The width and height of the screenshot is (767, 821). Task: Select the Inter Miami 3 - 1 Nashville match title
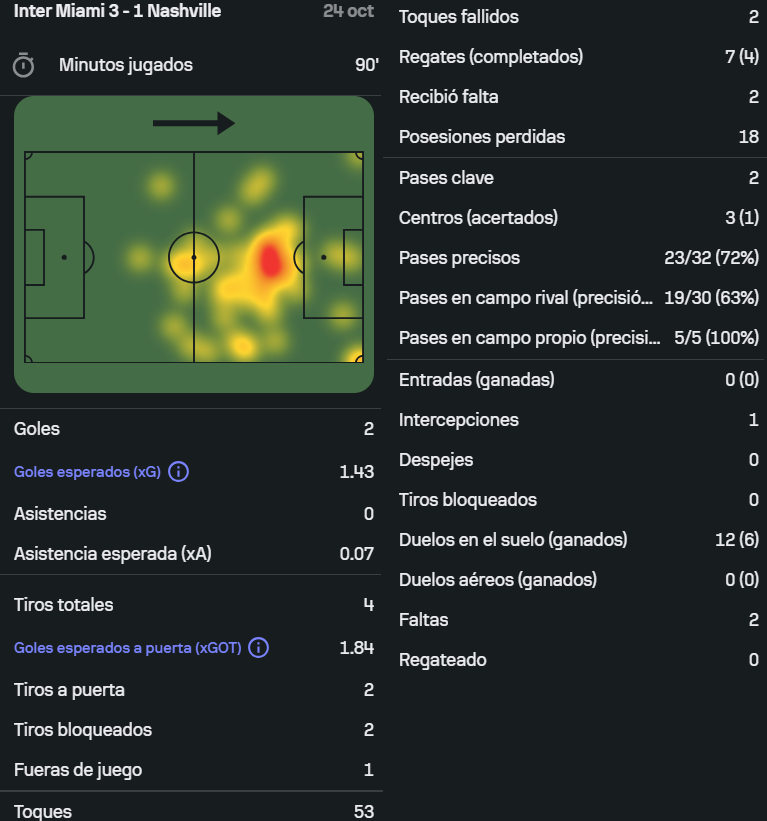pos(118,12)
